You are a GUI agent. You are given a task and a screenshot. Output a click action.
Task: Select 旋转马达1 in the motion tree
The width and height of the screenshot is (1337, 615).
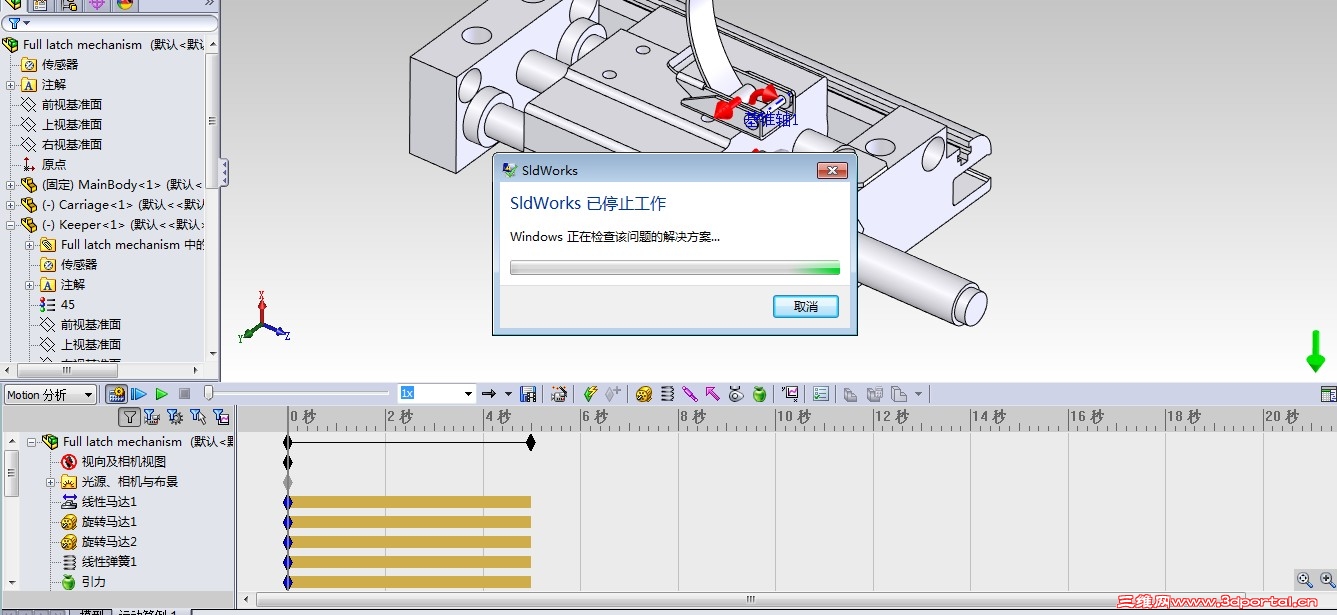click(x=109, y=522)
